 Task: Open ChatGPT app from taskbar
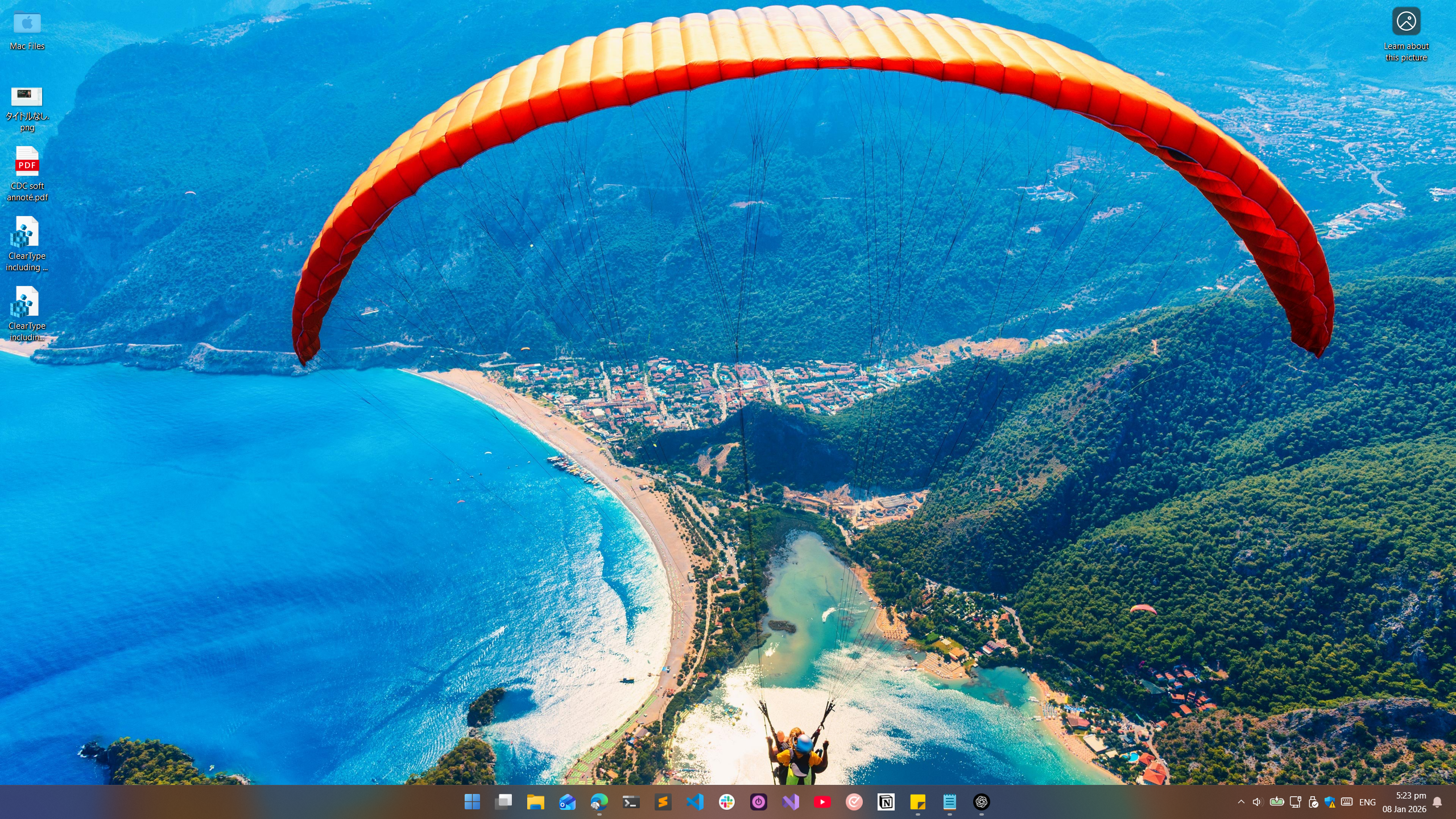[981, 802]
